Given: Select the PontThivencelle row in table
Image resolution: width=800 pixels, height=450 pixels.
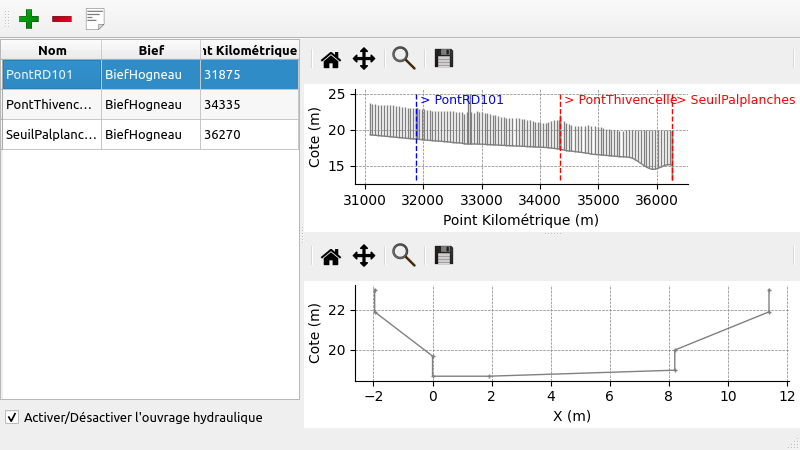Looking at the screenshot, I should (x=52, y=105).
